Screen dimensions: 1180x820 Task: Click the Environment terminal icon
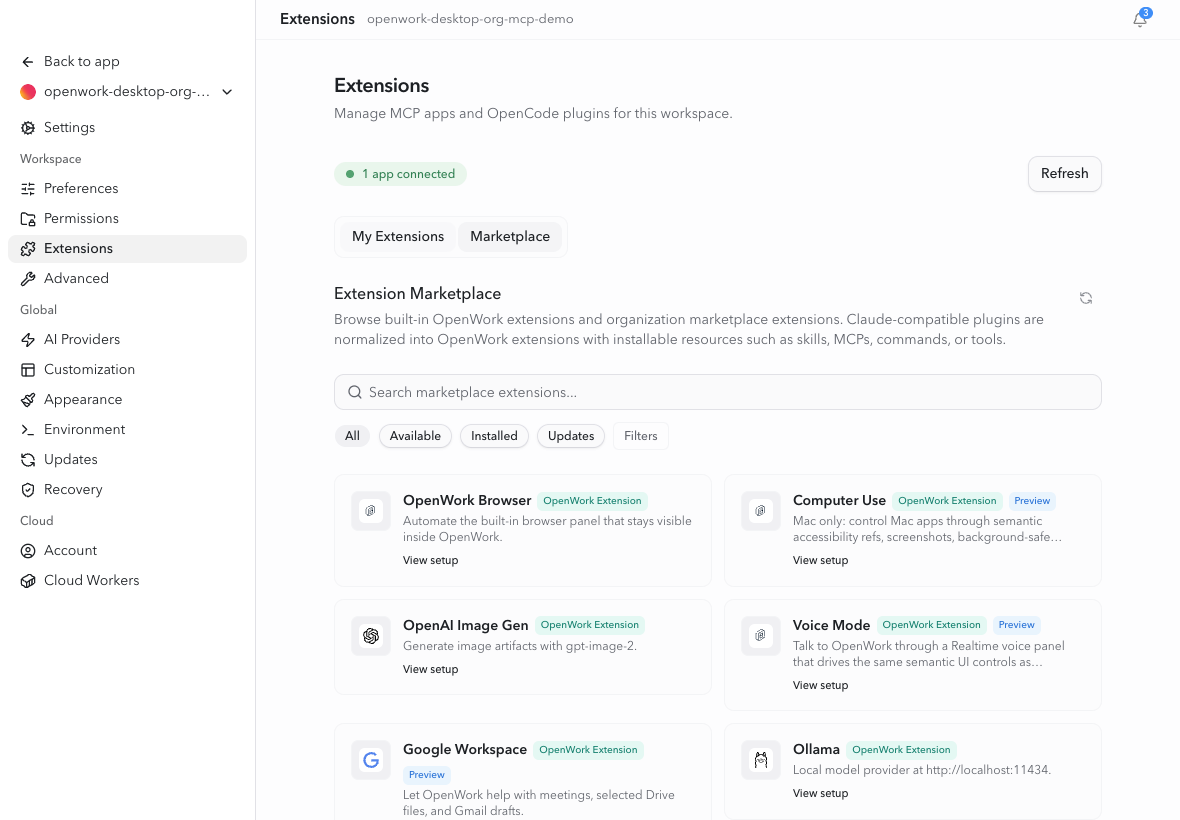[28, 430]
